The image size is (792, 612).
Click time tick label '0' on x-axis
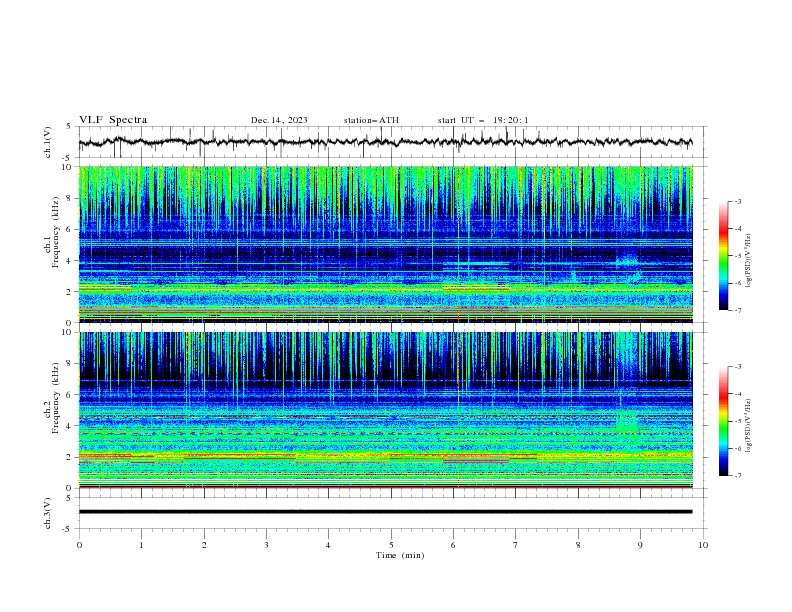pos(79,545)
